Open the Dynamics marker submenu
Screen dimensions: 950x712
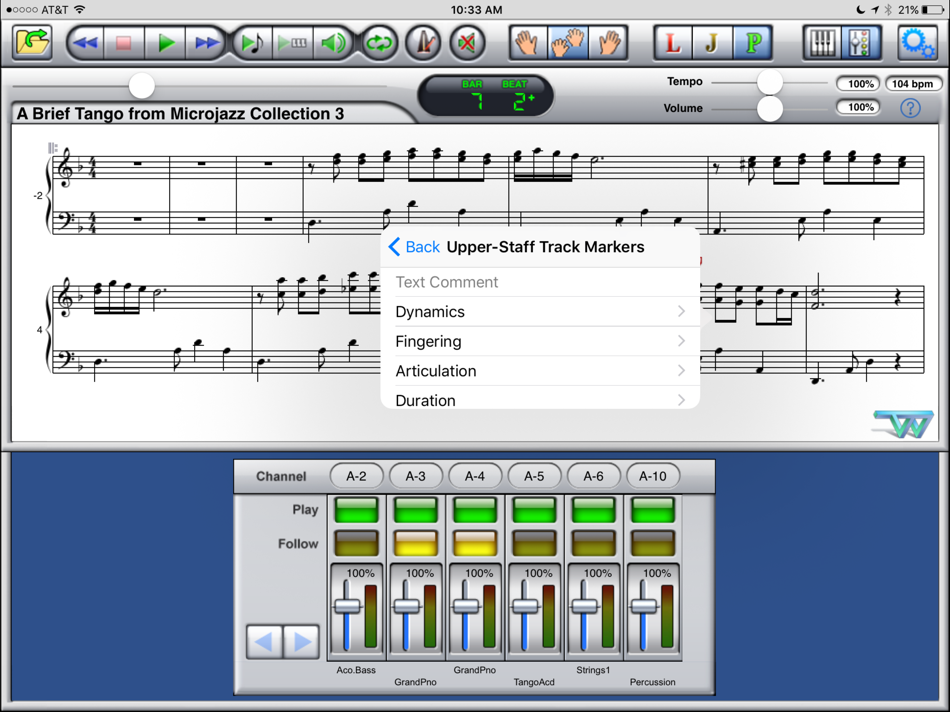pyautogui.click(x=540, y=311)
